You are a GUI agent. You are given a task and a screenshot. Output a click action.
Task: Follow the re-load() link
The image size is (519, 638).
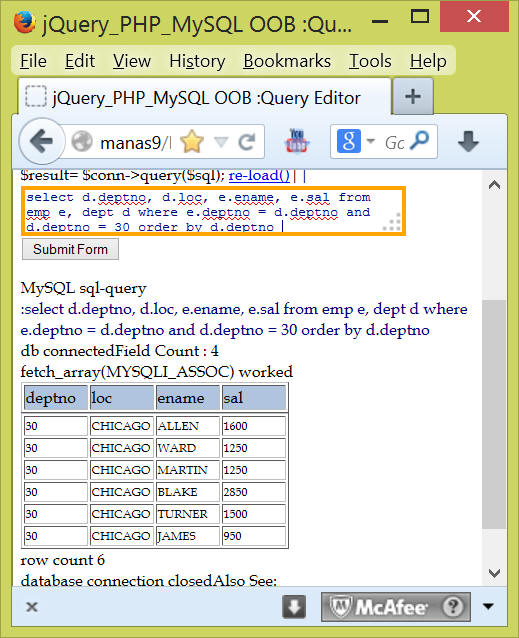[259, 175]
